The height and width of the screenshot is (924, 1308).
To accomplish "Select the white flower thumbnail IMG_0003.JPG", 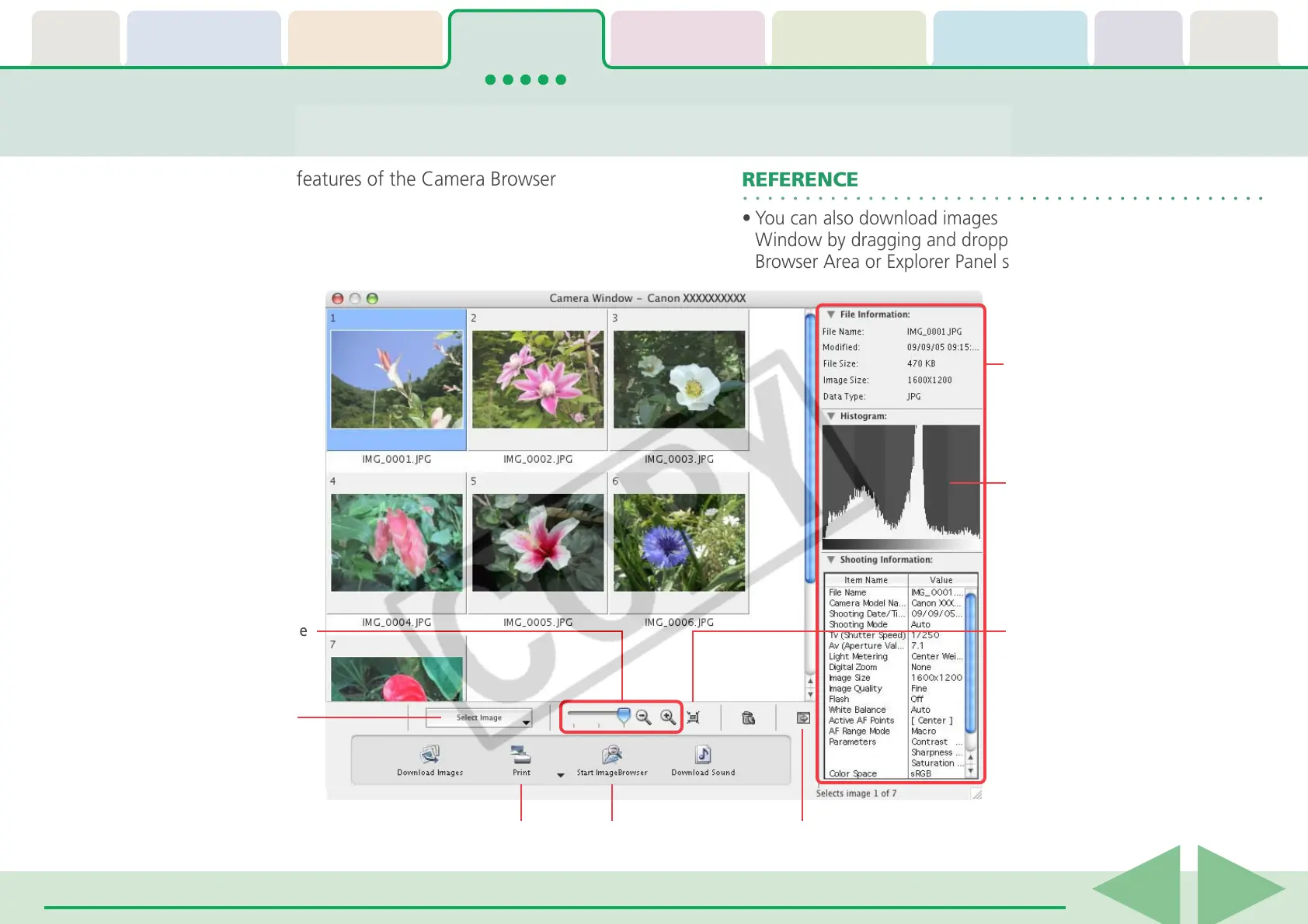I will click(x=679, y=380).
